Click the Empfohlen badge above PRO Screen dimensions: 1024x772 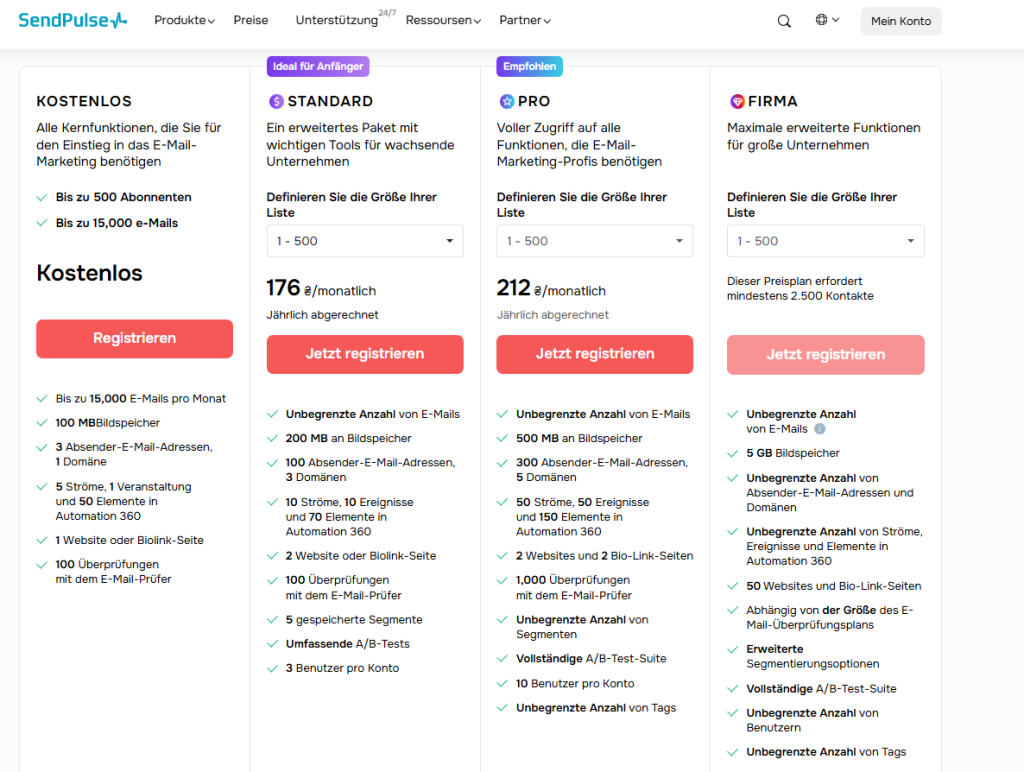pyautogui.click(x=529, y=66)
